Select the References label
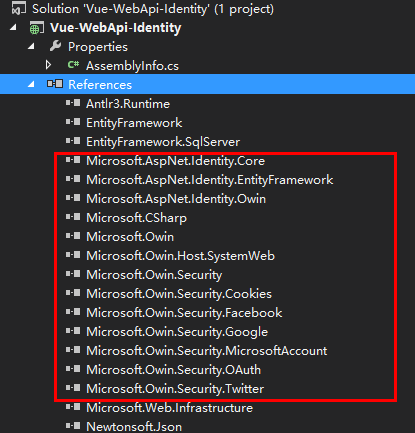415x433 pixels. point(100,85)
